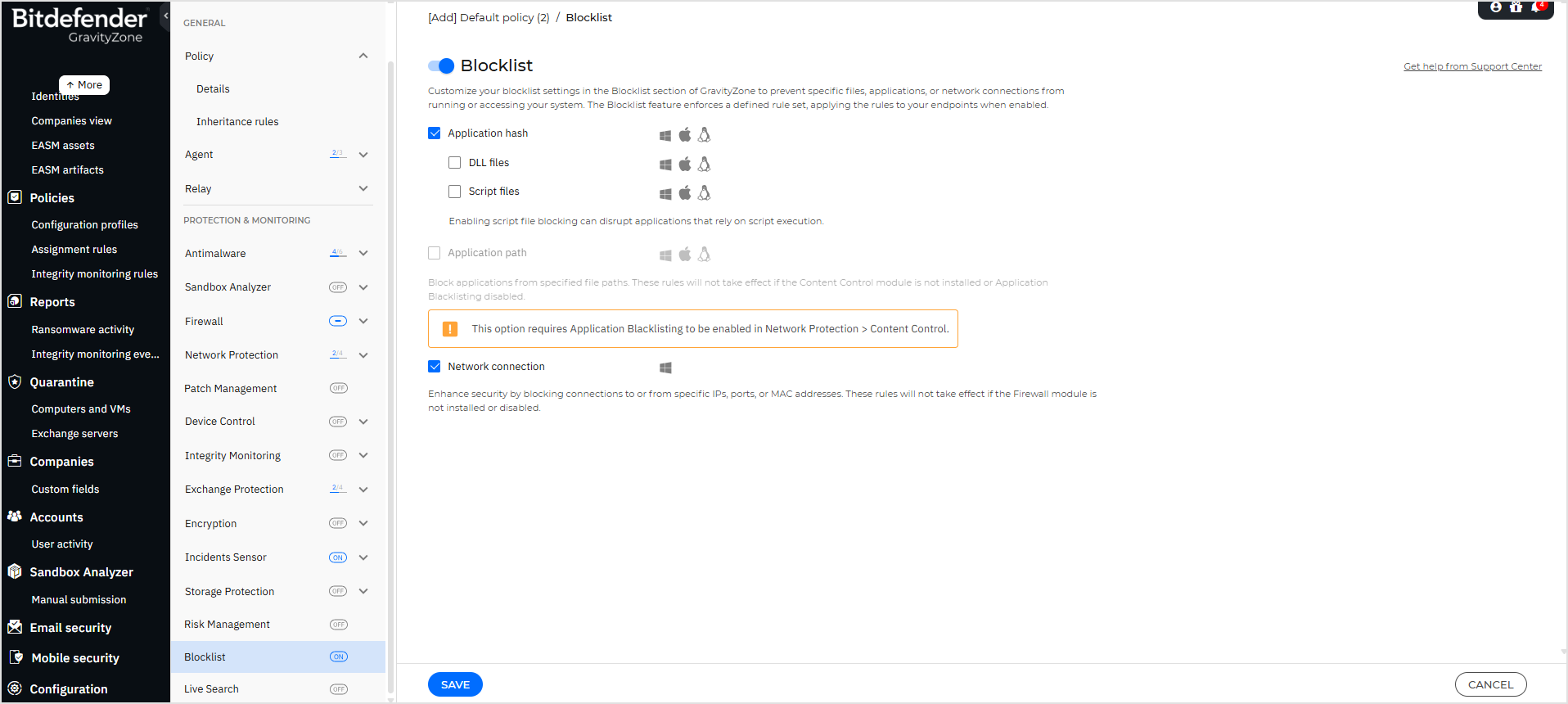Collapse the sidebar with the arrow icon
Screen dimensions: 1568x704
[166, 16]
